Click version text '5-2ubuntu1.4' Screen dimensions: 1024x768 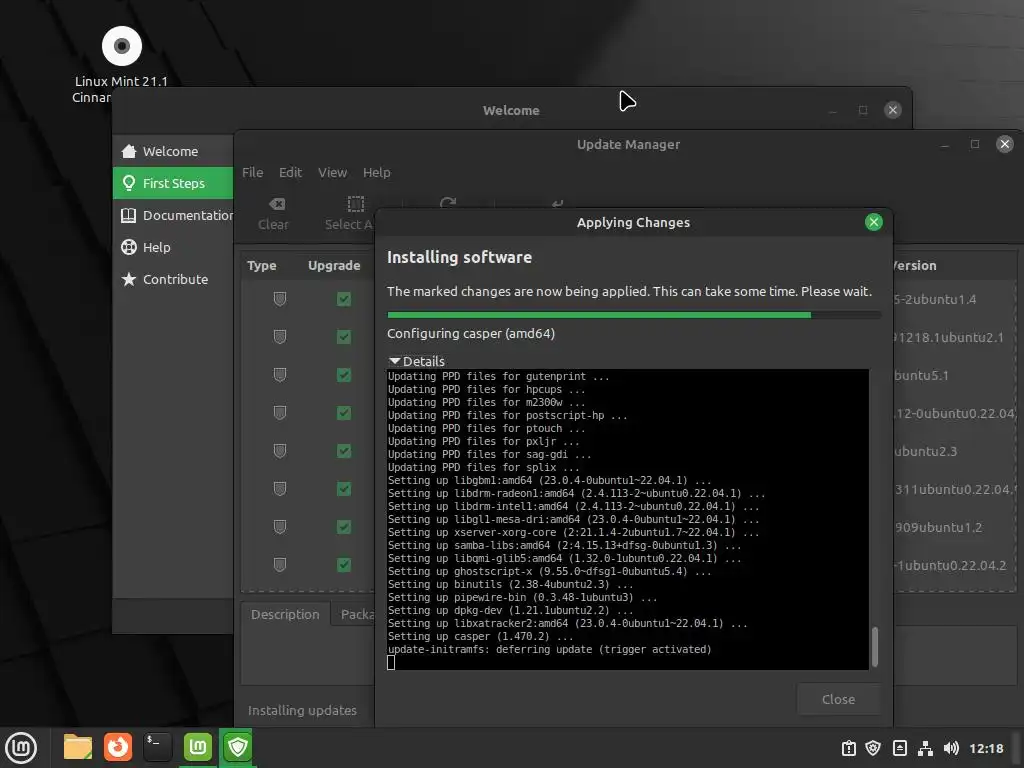pos(935,299)
